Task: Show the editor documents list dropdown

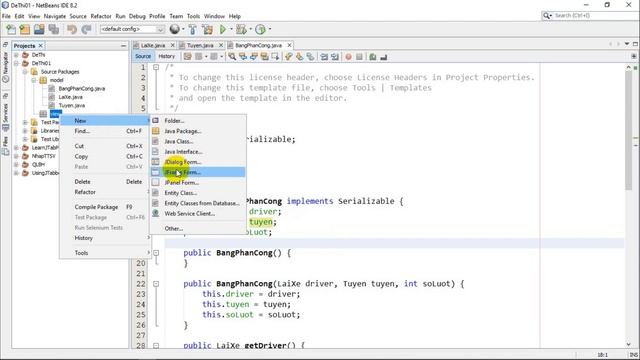Action: 627,44
